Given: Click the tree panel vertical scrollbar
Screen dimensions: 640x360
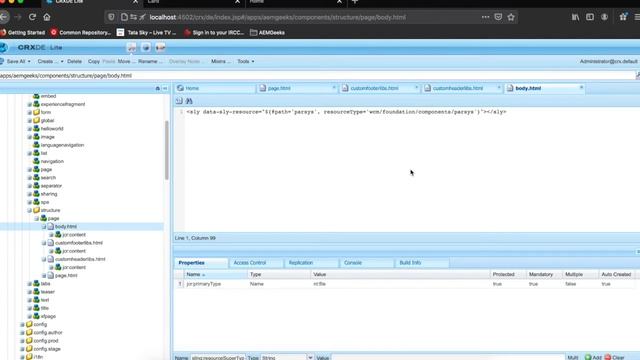Looking at the screenshot, I should (167, 150).
